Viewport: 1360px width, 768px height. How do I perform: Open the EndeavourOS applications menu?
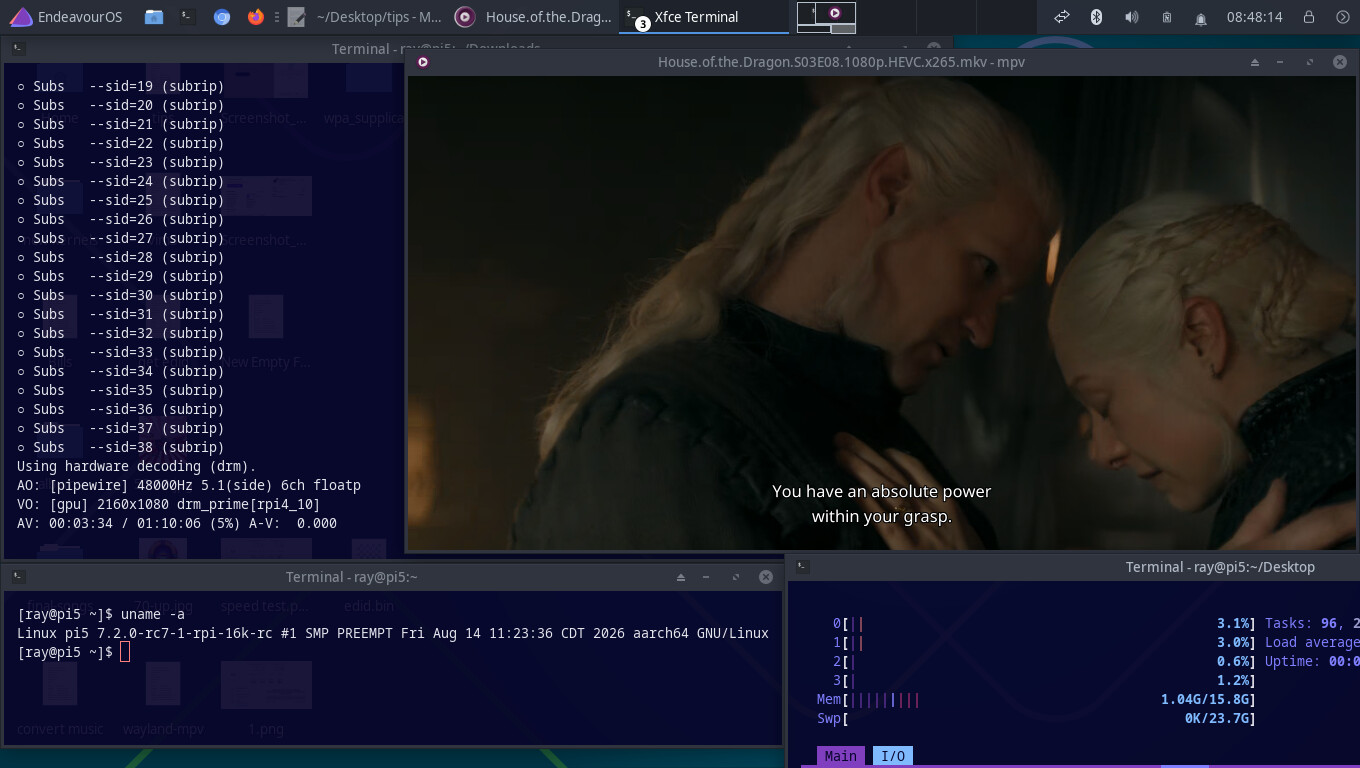pyautogui.click(x=66, y=16)
